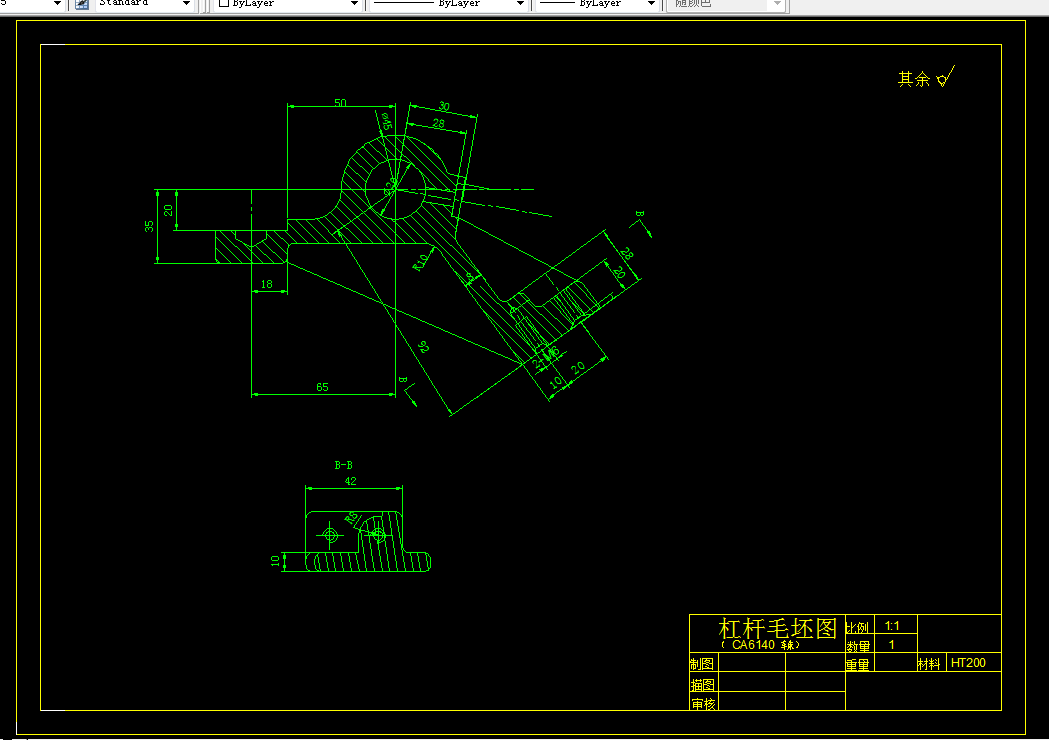Select the 制图 cell in title block
This screenshot has height=740, width=1049.
pos(702,664)
